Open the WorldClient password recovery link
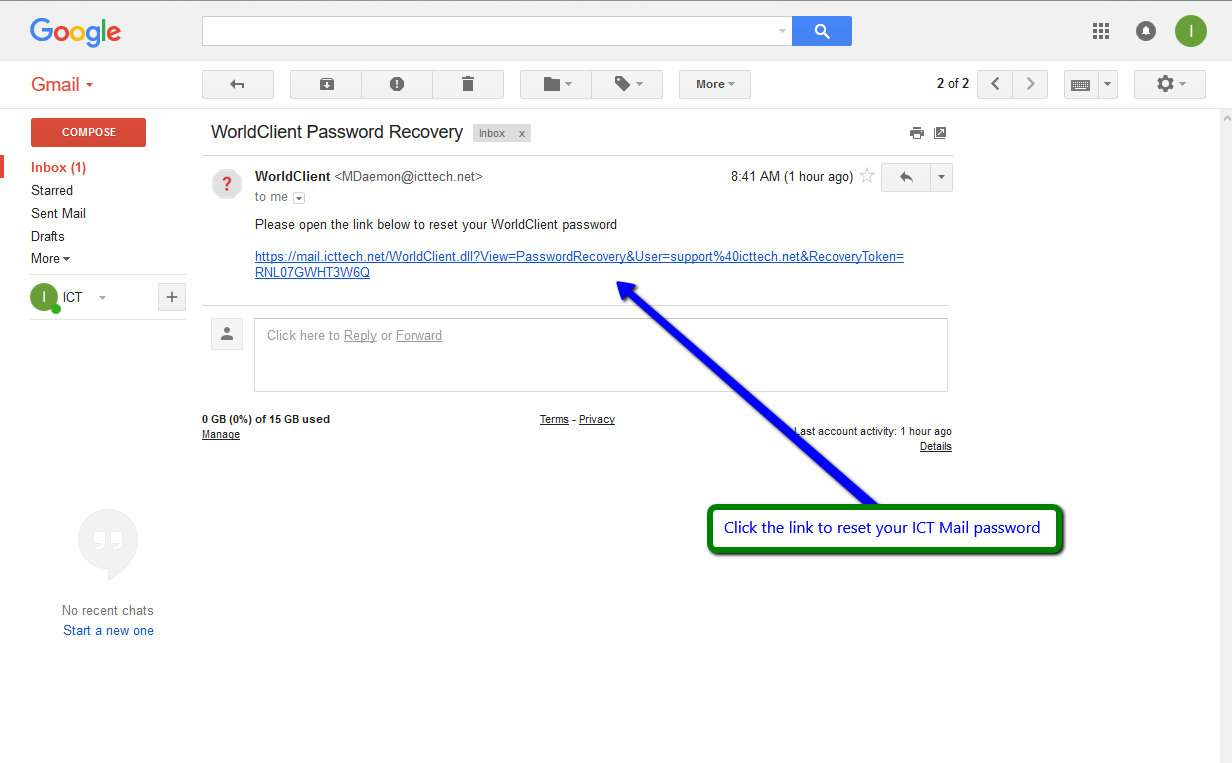1232x763 pixels. [578, 257]
